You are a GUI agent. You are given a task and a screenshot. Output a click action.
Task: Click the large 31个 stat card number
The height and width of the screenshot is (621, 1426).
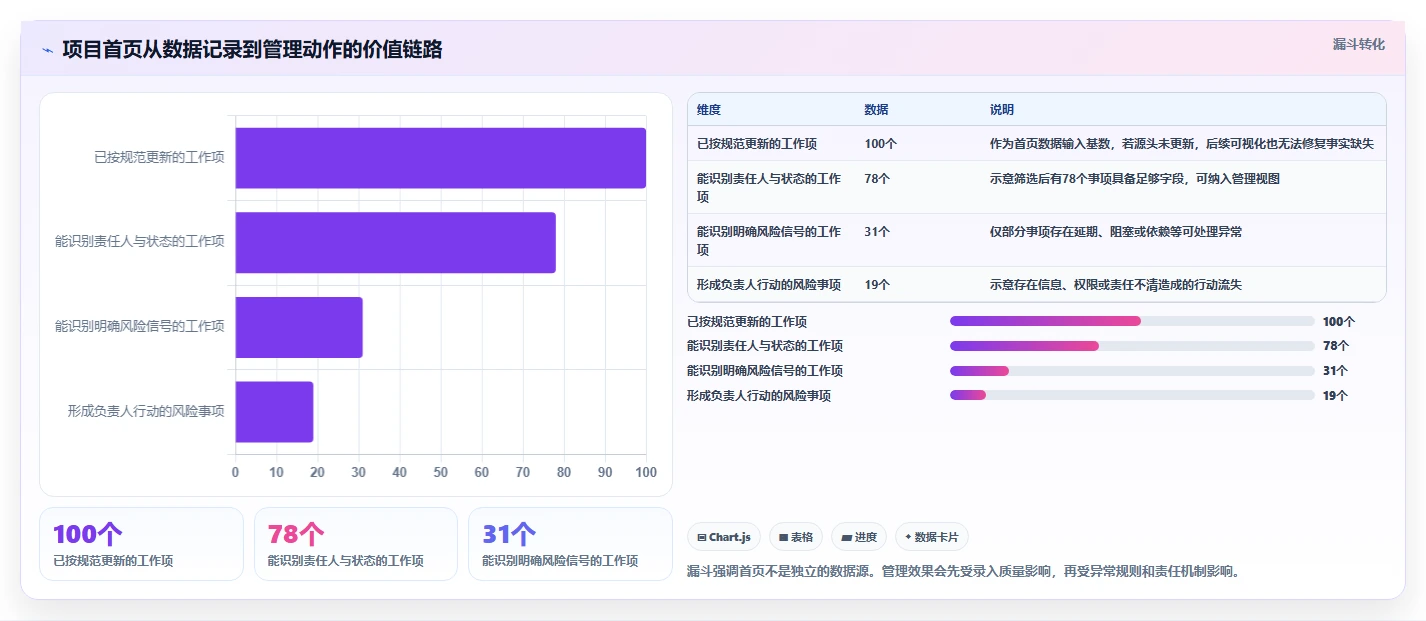509,534
